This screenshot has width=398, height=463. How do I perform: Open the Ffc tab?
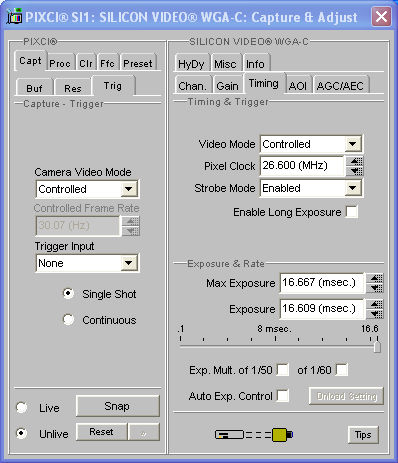(107, 63)
